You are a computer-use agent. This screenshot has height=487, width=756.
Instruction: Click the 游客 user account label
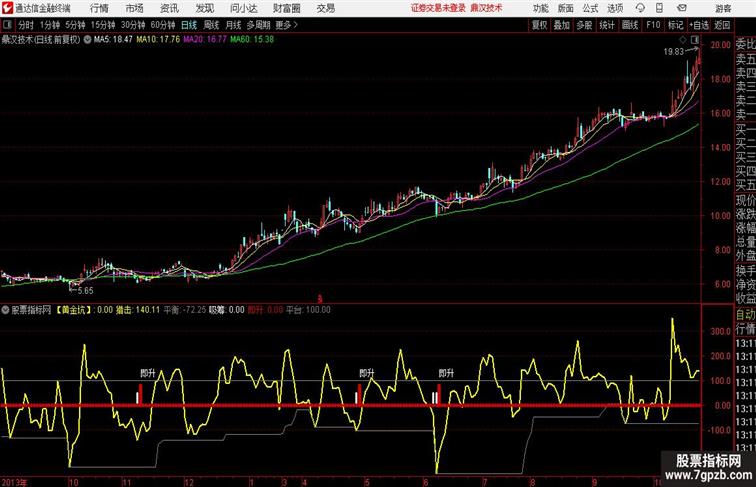coord(723,8)
